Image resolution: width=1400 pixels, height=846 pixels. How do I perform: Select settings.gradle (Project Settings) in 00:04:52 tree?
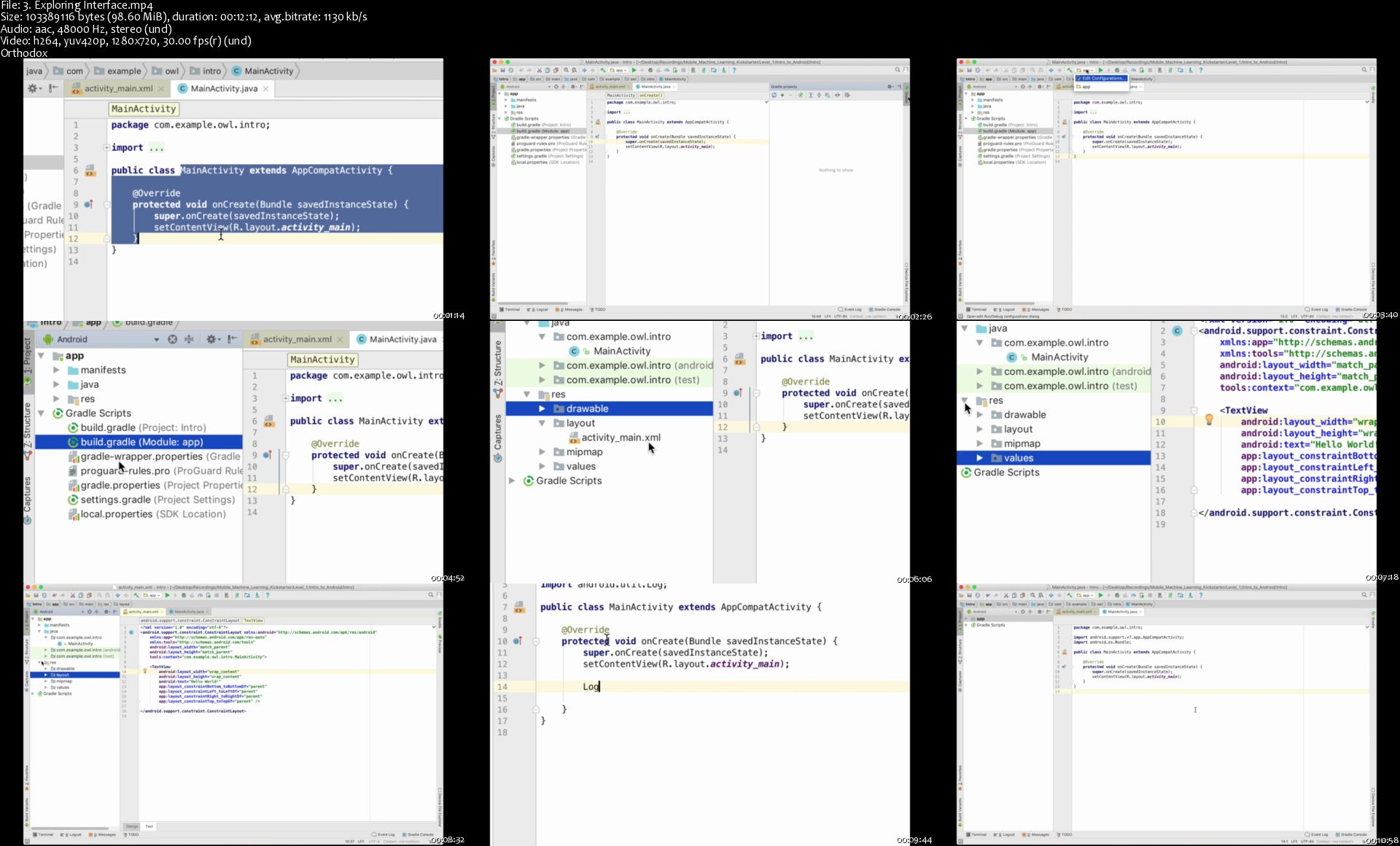click(x=151, y=500)
